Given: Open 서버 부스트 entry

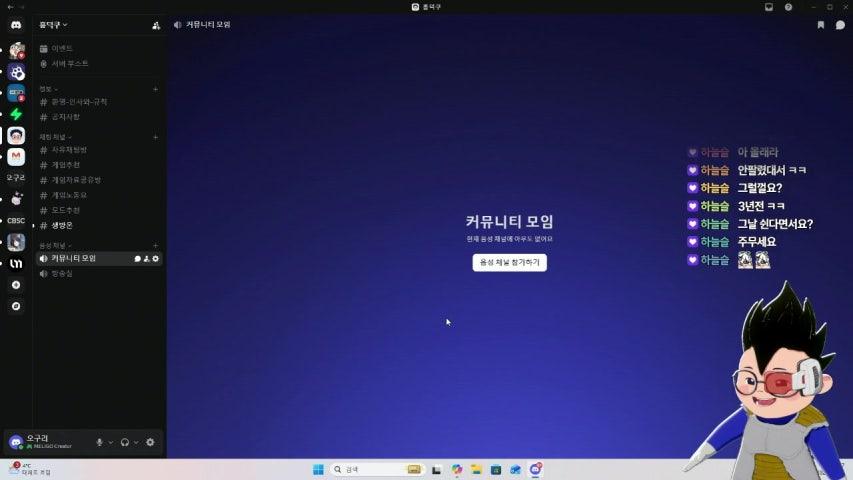Looking at the screenshot, I should point(99,64).
